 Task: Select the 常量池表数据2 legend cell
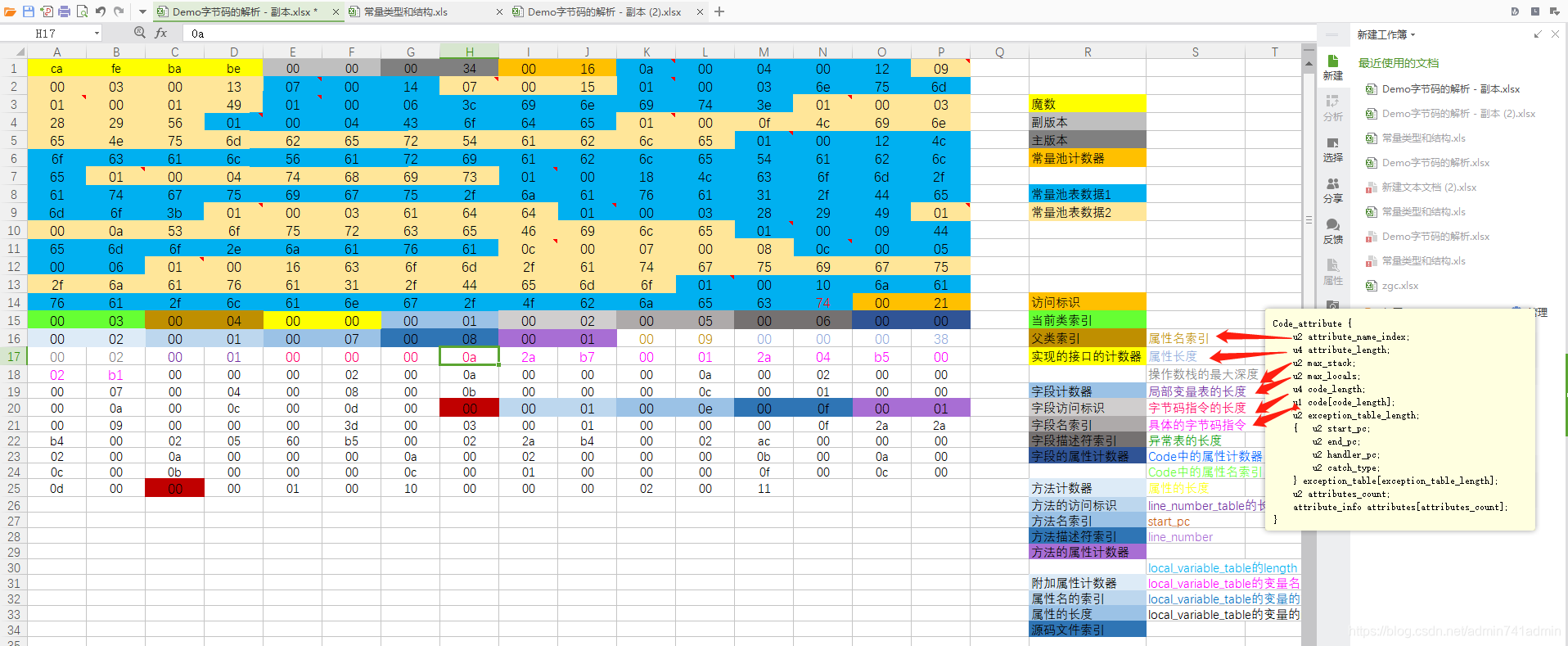[1088, 212]
